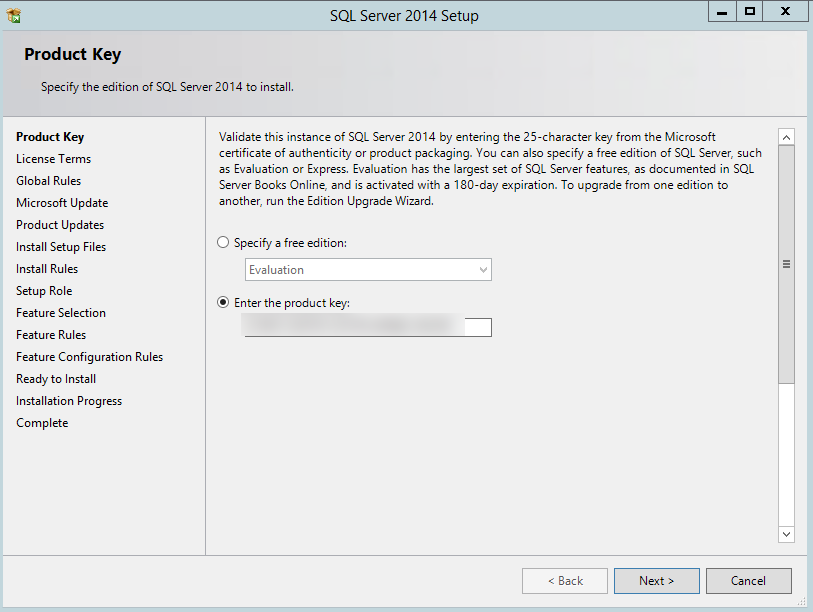813x612 pixels.
Task: Click the SQL Server setup title bar icon
Action: coord(14,15)
